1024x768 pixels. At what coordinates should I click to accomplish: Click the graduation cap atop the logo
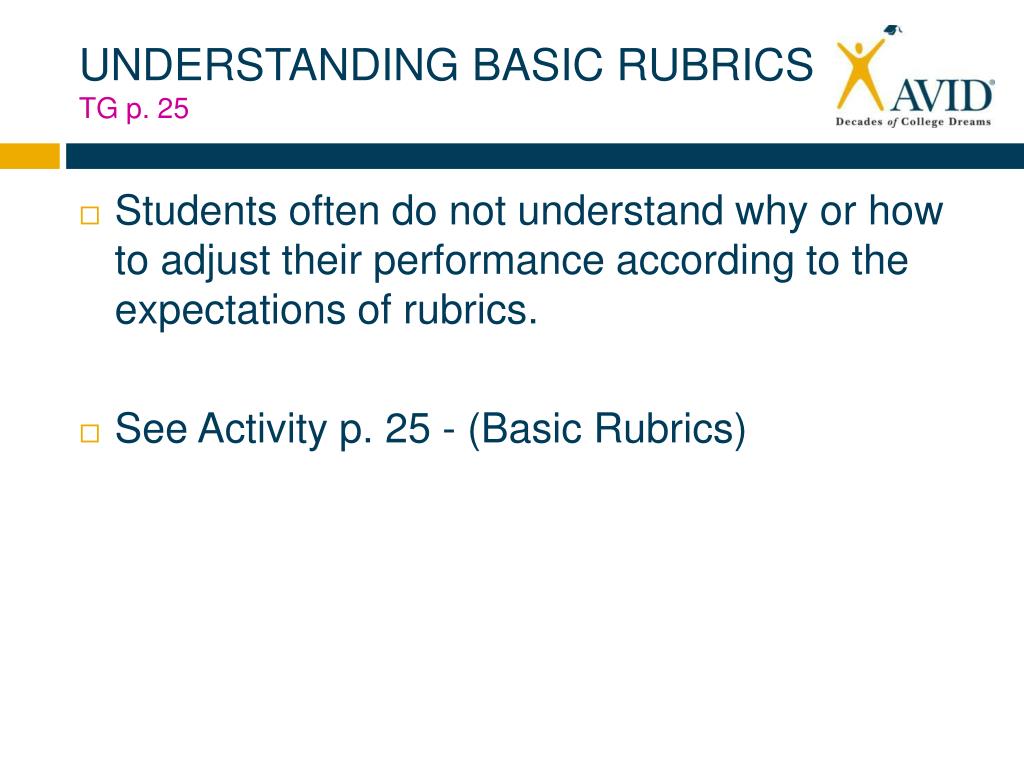893,30
